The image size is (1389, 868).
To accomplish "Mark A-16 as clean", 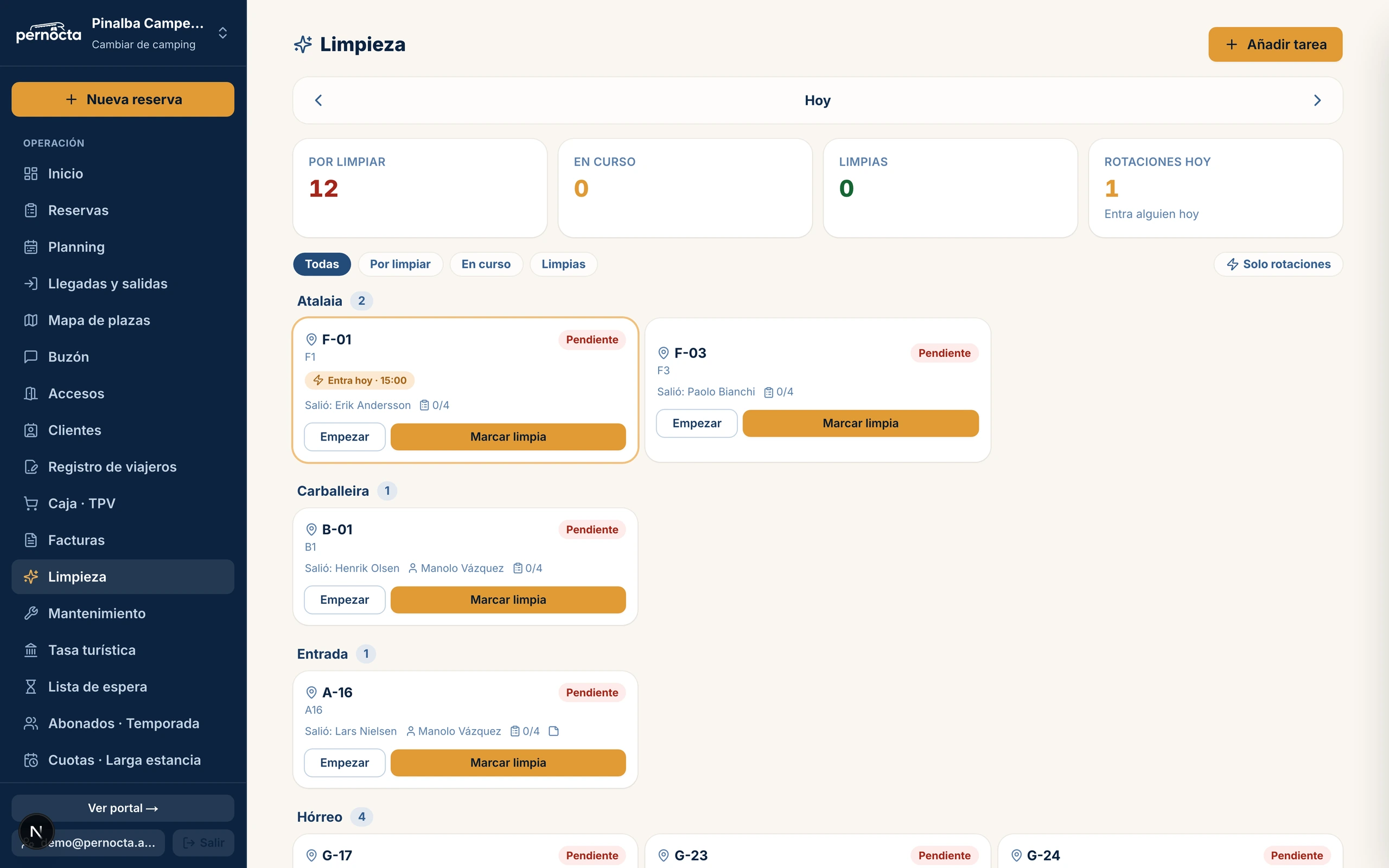I will (508, 763).
